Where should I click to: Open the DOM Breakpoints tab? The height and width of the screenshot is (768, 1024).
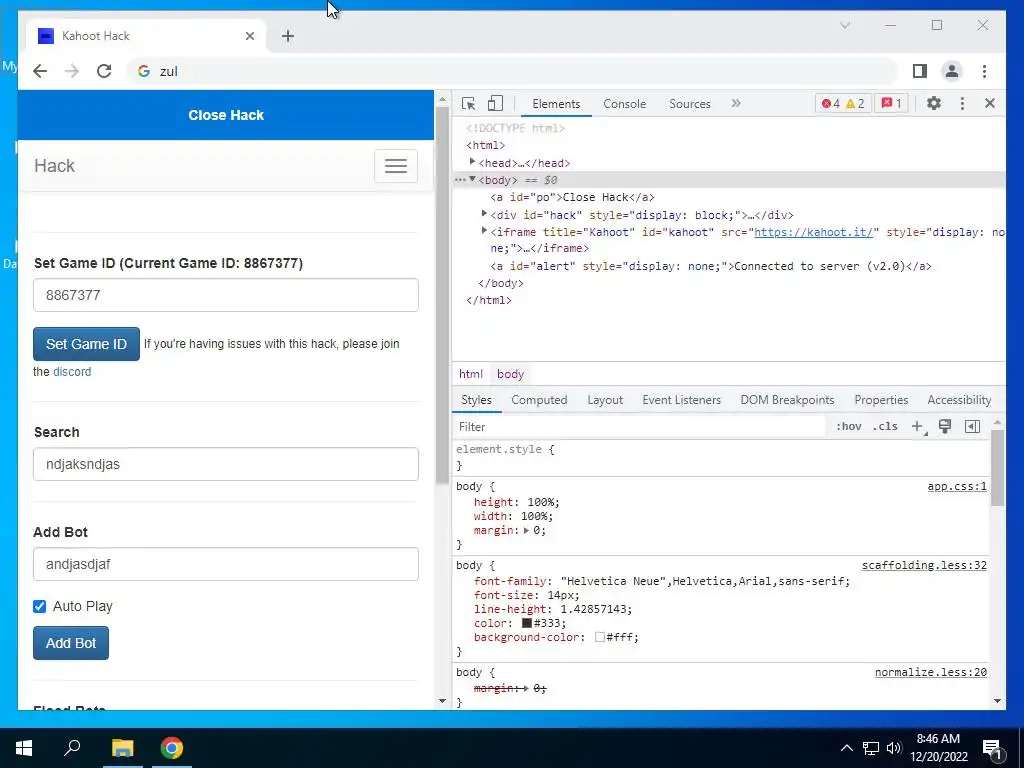point(787,400)
